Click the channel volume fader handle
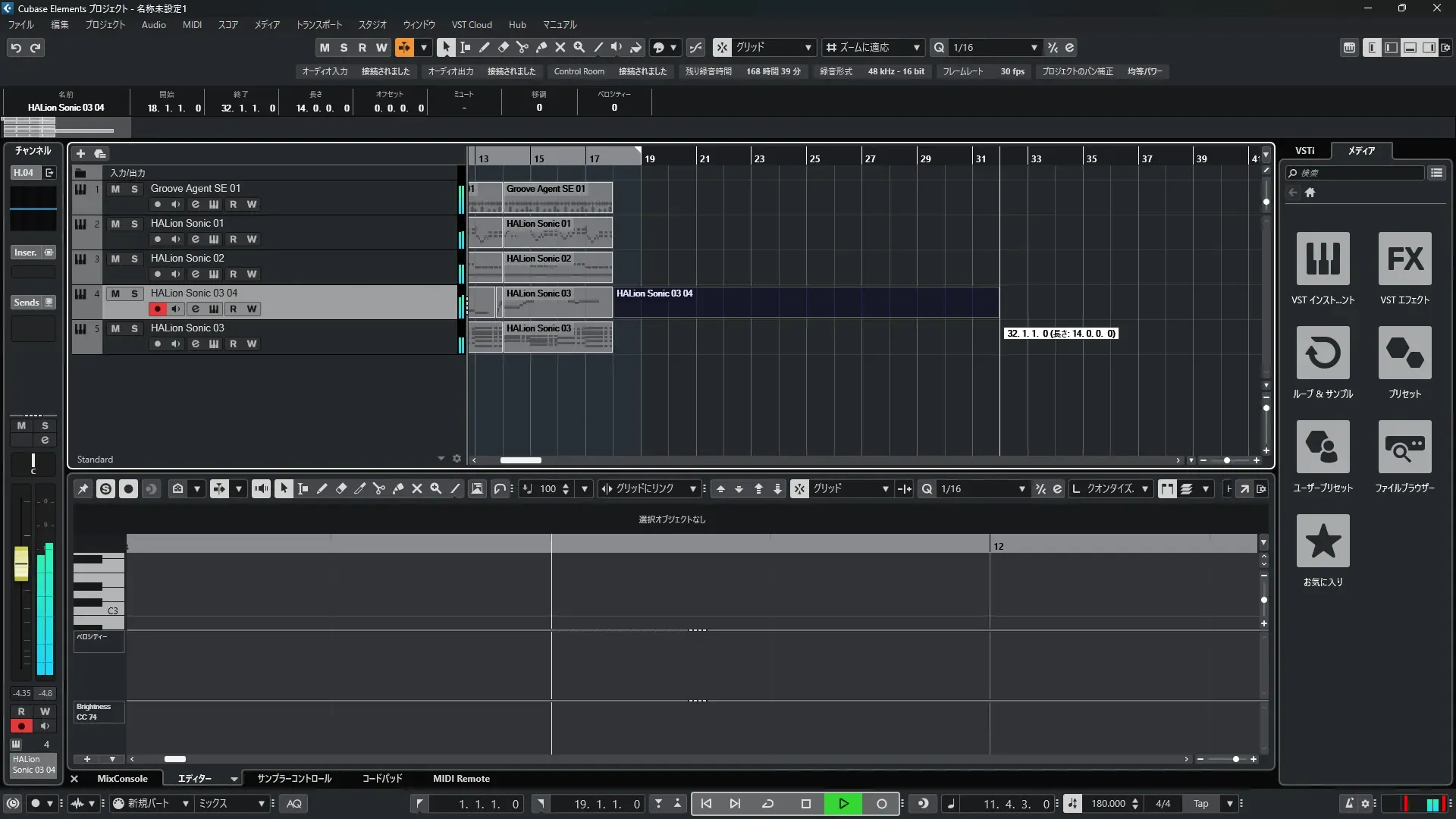Image resolution: width=1456 pixels, height=819 pixels. click(x=21, y=565)
